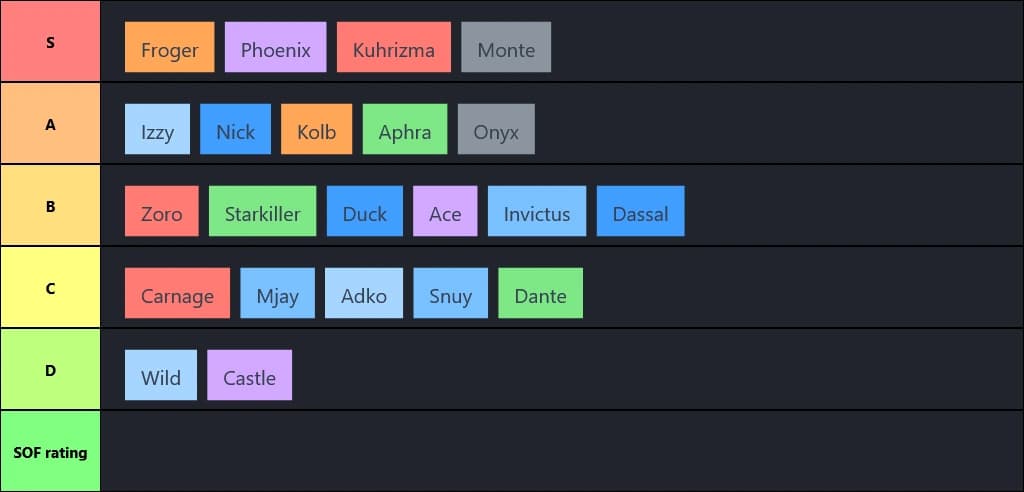Click the red Zoro tile
This screenshot has height=492, width=1024.
[x=161, y=212]
